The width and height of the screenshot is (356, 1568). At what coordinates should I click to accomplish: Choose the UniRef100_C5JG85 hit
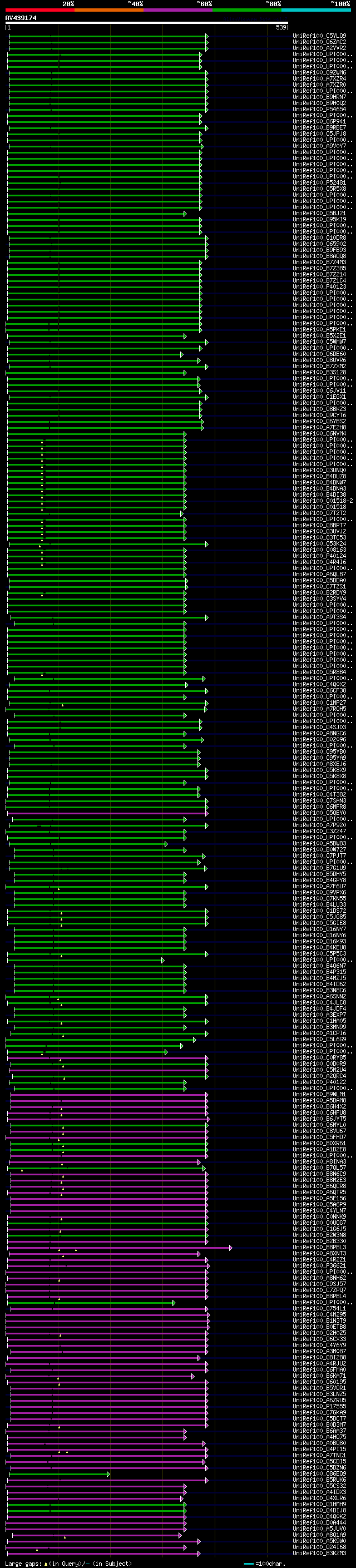(x=319, y=917)
